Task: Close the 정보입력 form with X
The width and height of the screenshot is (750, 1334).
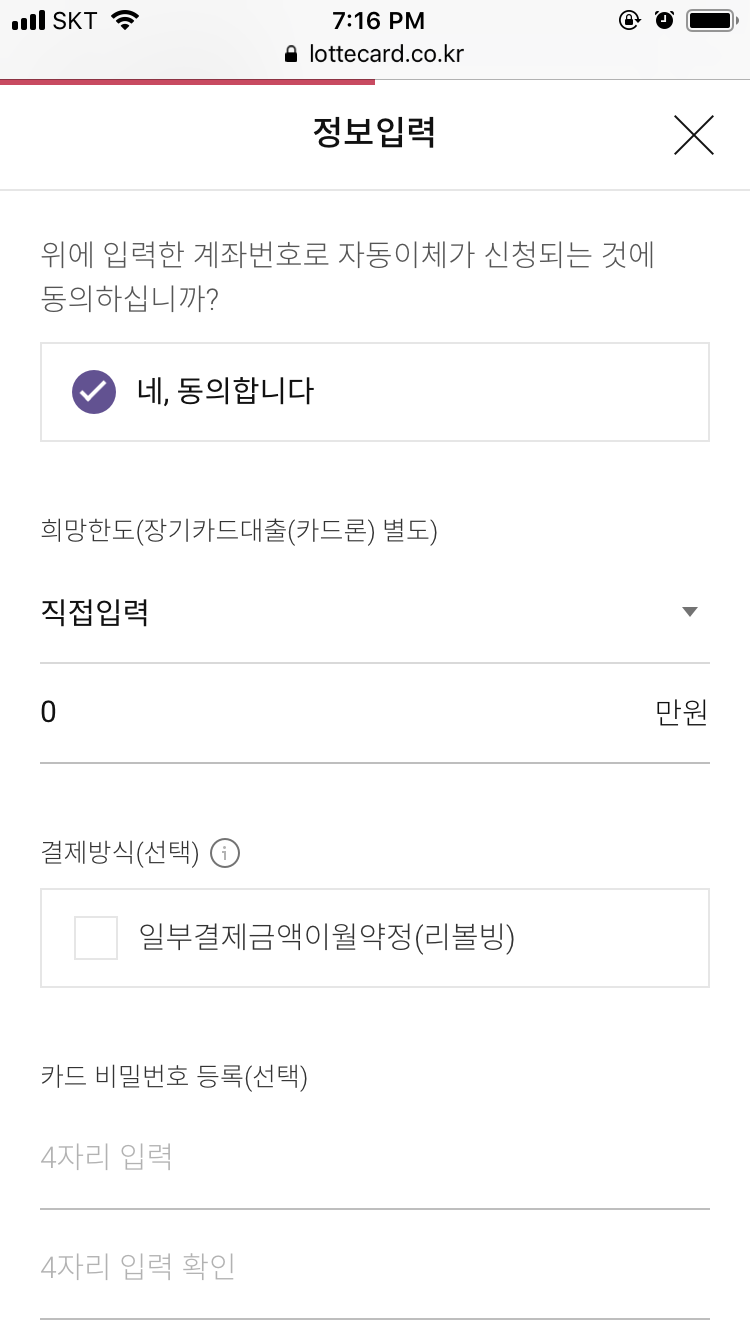Action: 693,135
